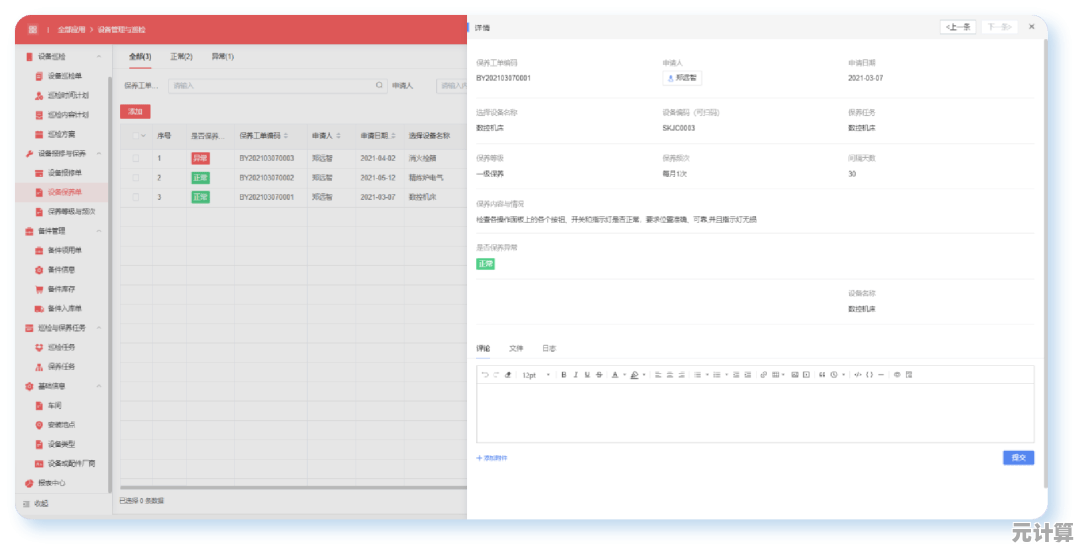
Task: Click the 添加附件 add attachment link
Action: pyautogui.click(x=492, y=458)
